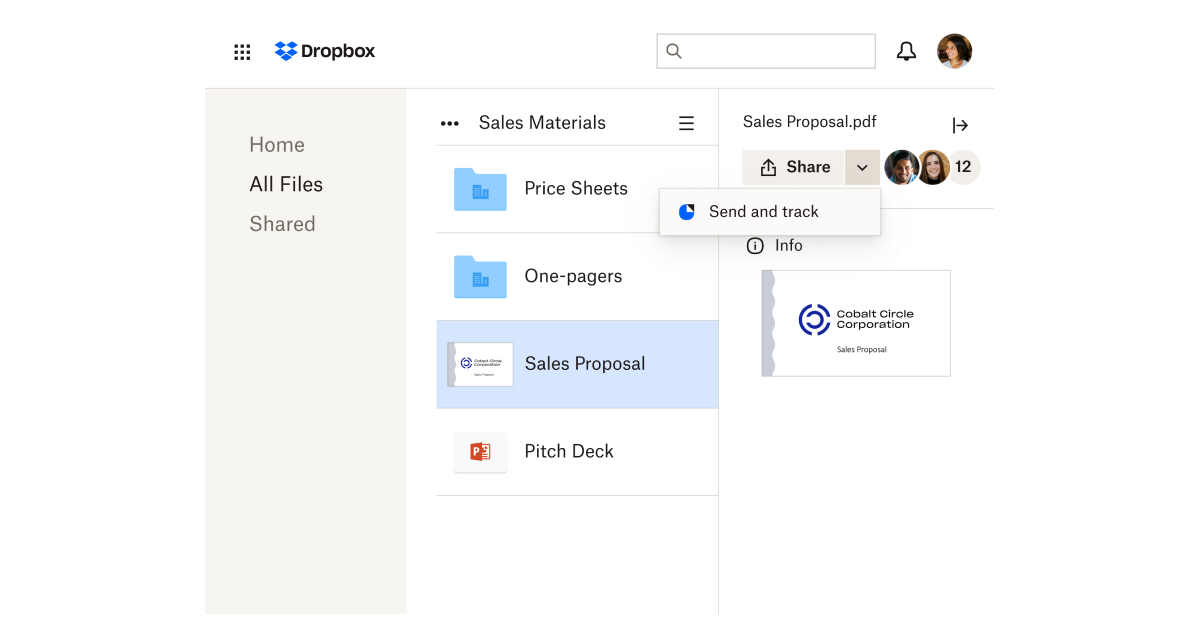Choose Send and track option
1200x628 pixels.
tap(770, 212)
